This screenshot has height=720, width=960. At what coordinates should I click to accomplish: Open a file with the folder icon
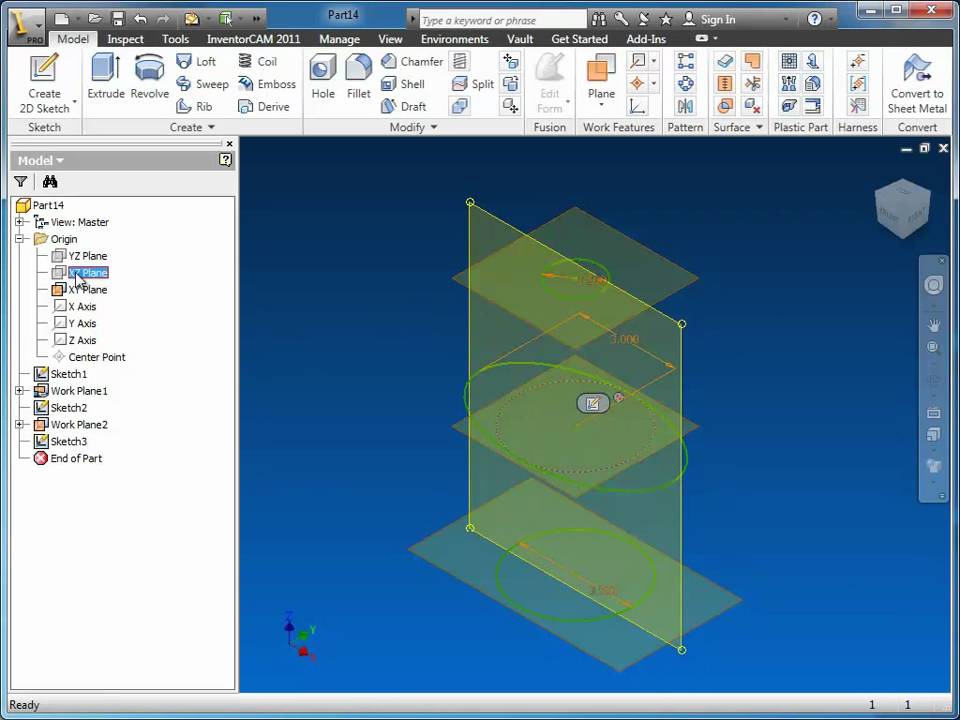click(x=95, y=18)
